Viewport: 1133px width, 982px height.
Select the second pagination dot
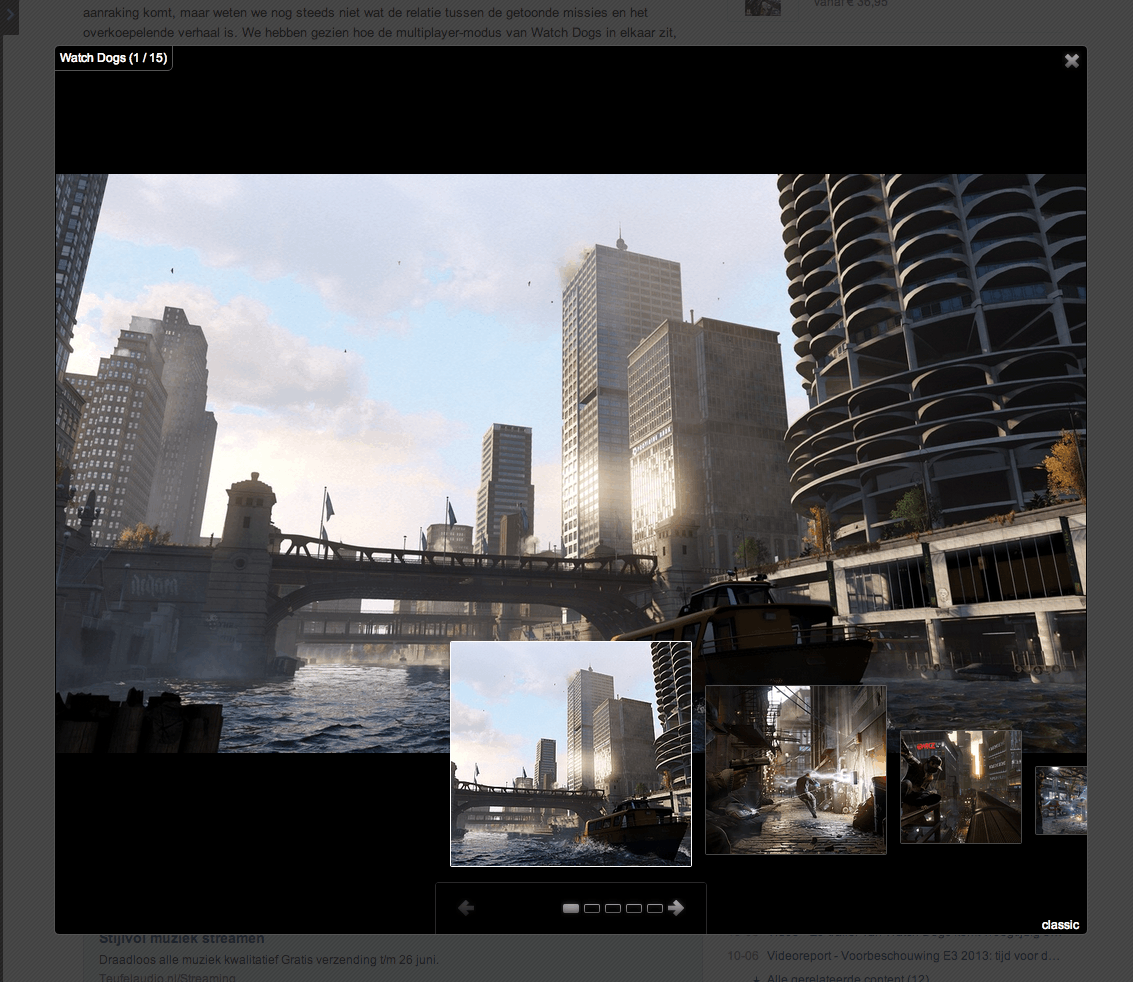click(592, 908)
